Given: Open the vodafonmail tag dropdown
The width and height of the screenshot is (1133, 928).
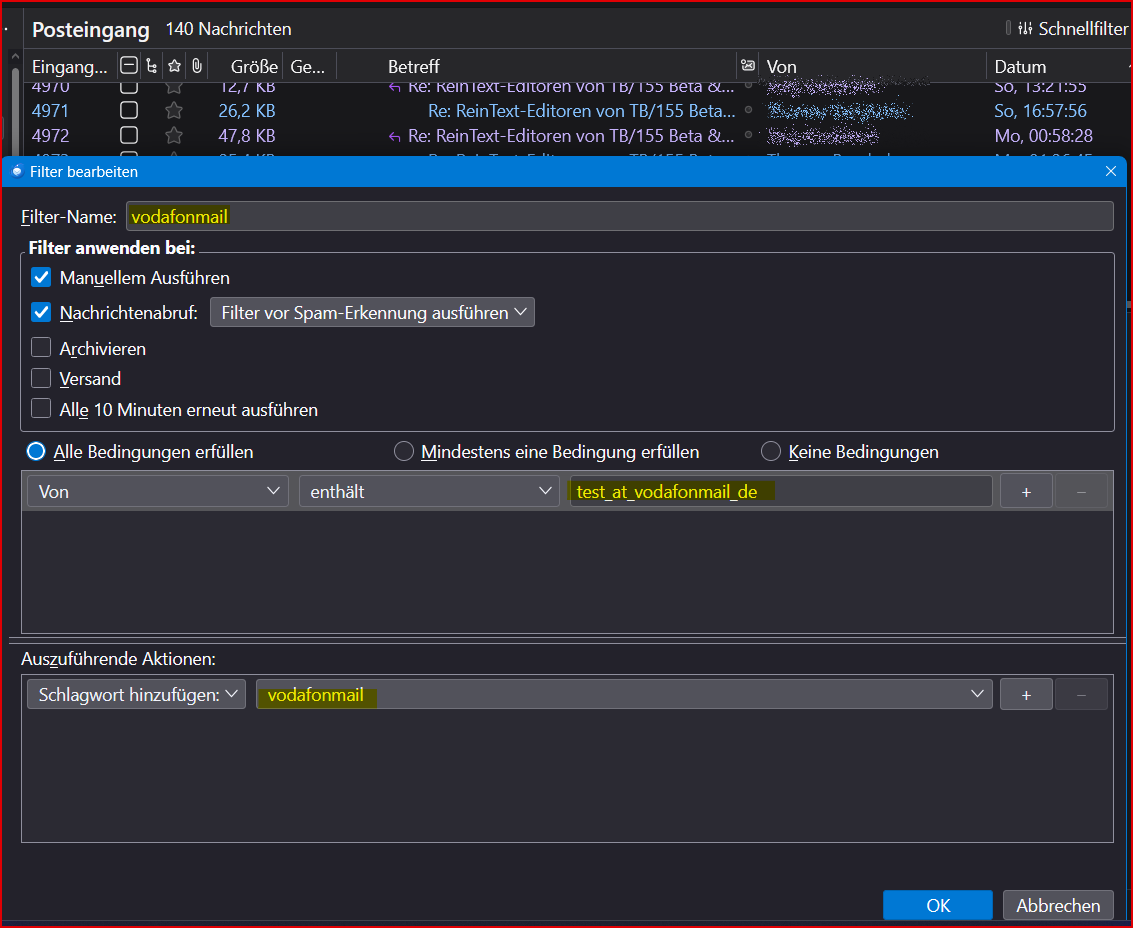Looking at the screenshot, I should (x=624, y=695).
